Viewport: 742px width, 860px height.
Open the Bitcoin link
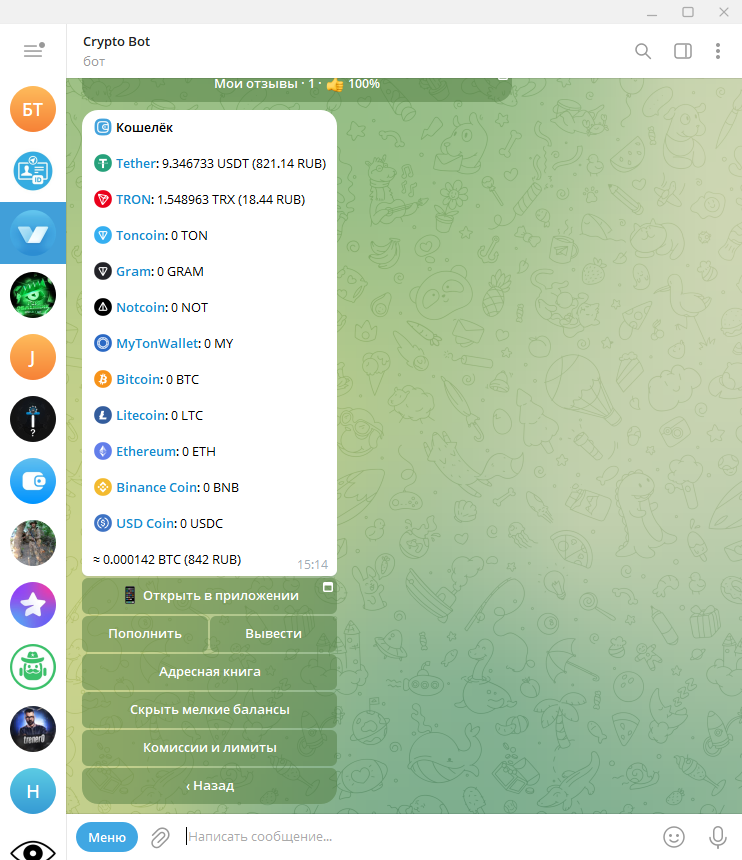139,379
